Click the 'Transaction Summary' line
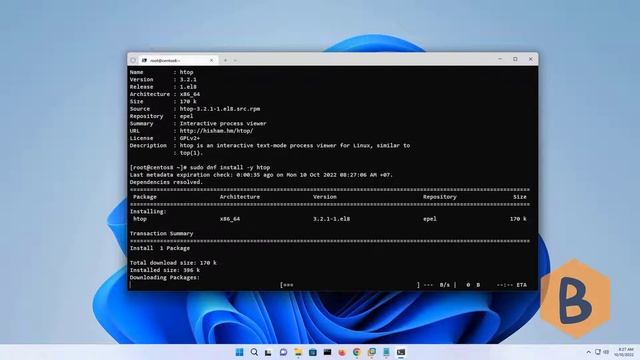The image size is (640, 360). [161, 233]
